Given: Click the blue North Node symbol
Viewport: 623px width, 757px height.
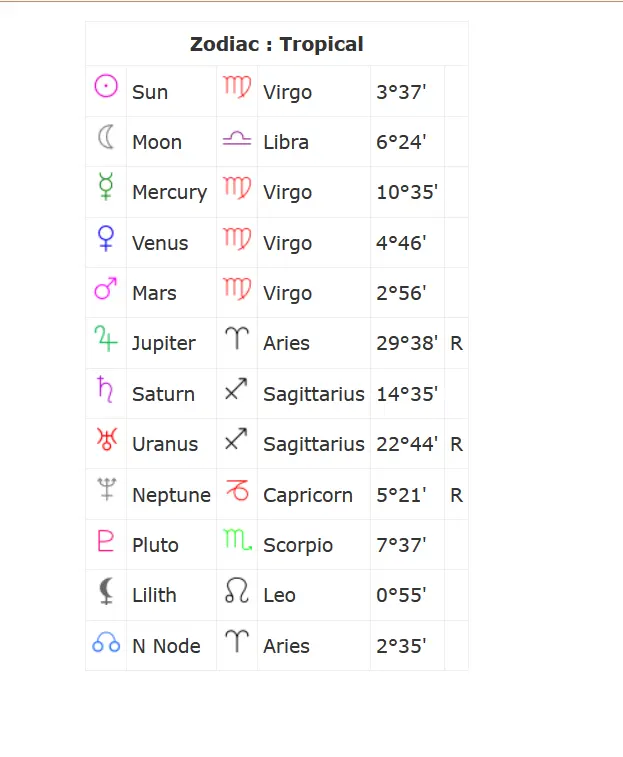Looking at the screenshot, I should click(x=106, y=642).
